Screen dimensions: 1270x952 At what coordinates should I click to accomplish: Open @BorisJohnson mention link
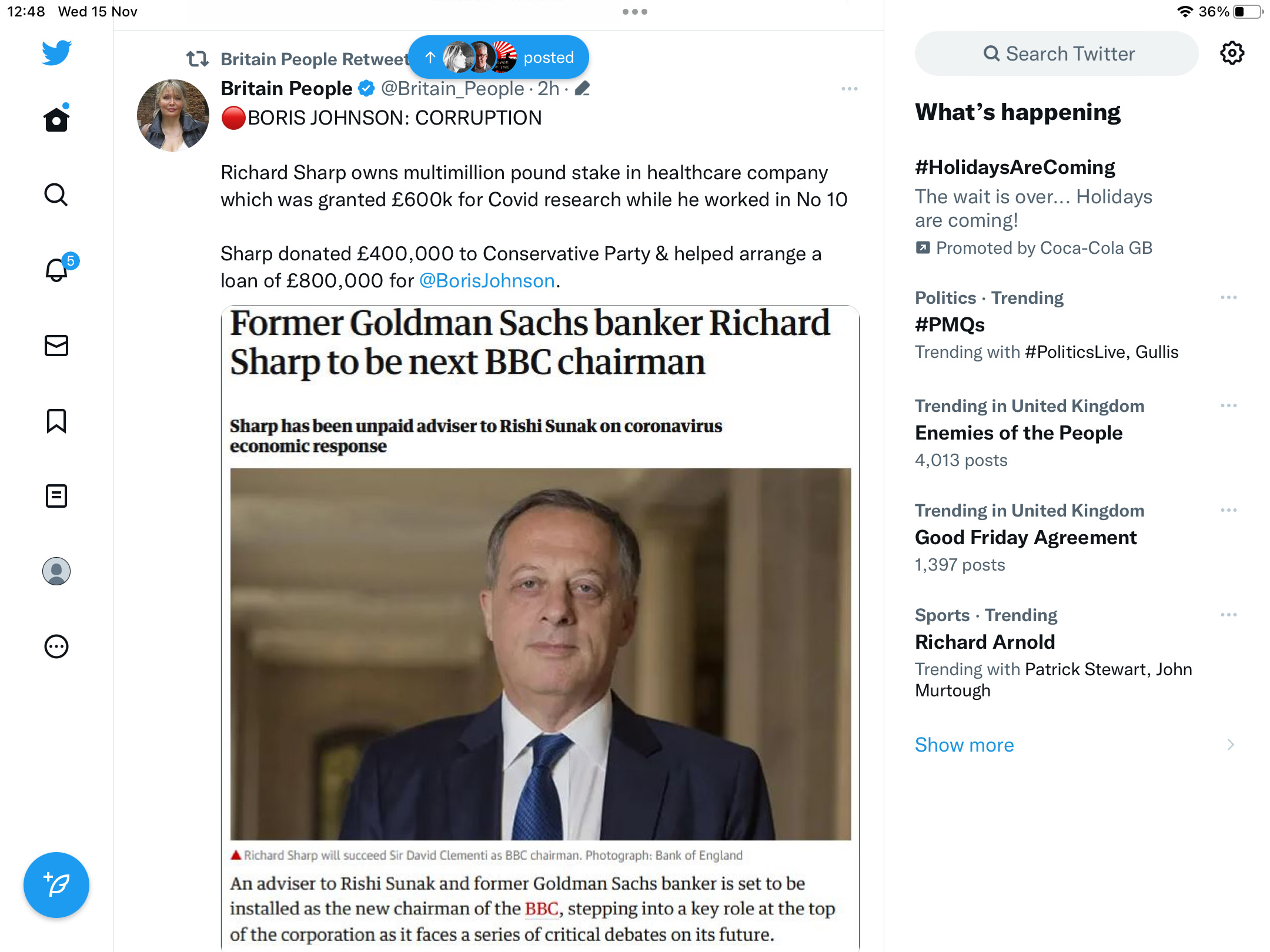[487, 281]
